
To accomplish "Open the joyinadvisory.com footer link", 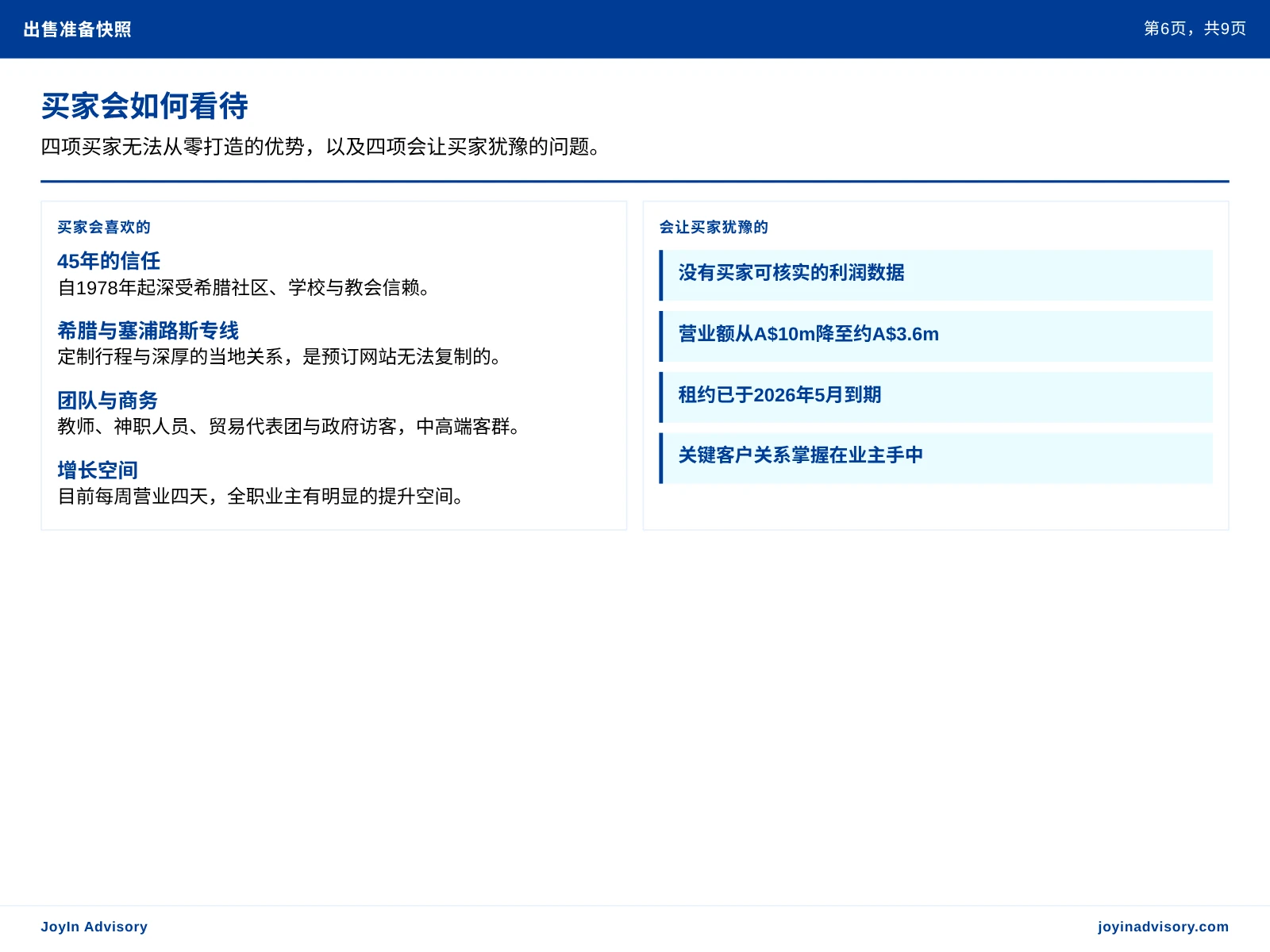I will [x=1163, y=927].
